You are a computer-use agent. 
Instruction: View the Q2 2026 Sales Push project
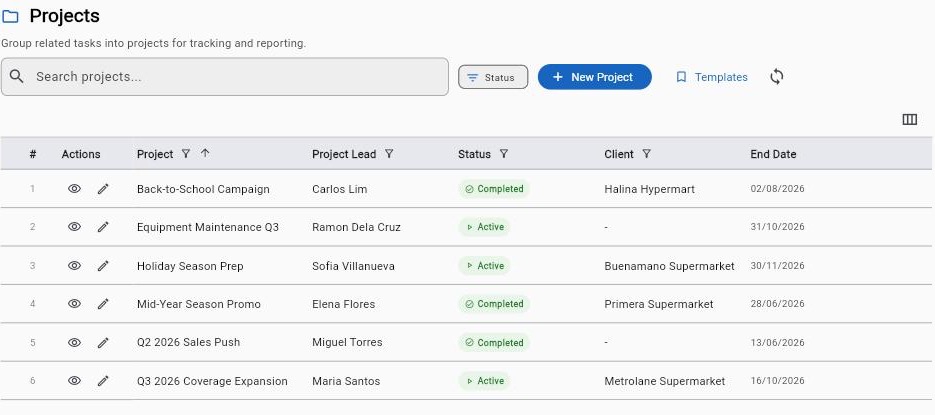[74, 342]
